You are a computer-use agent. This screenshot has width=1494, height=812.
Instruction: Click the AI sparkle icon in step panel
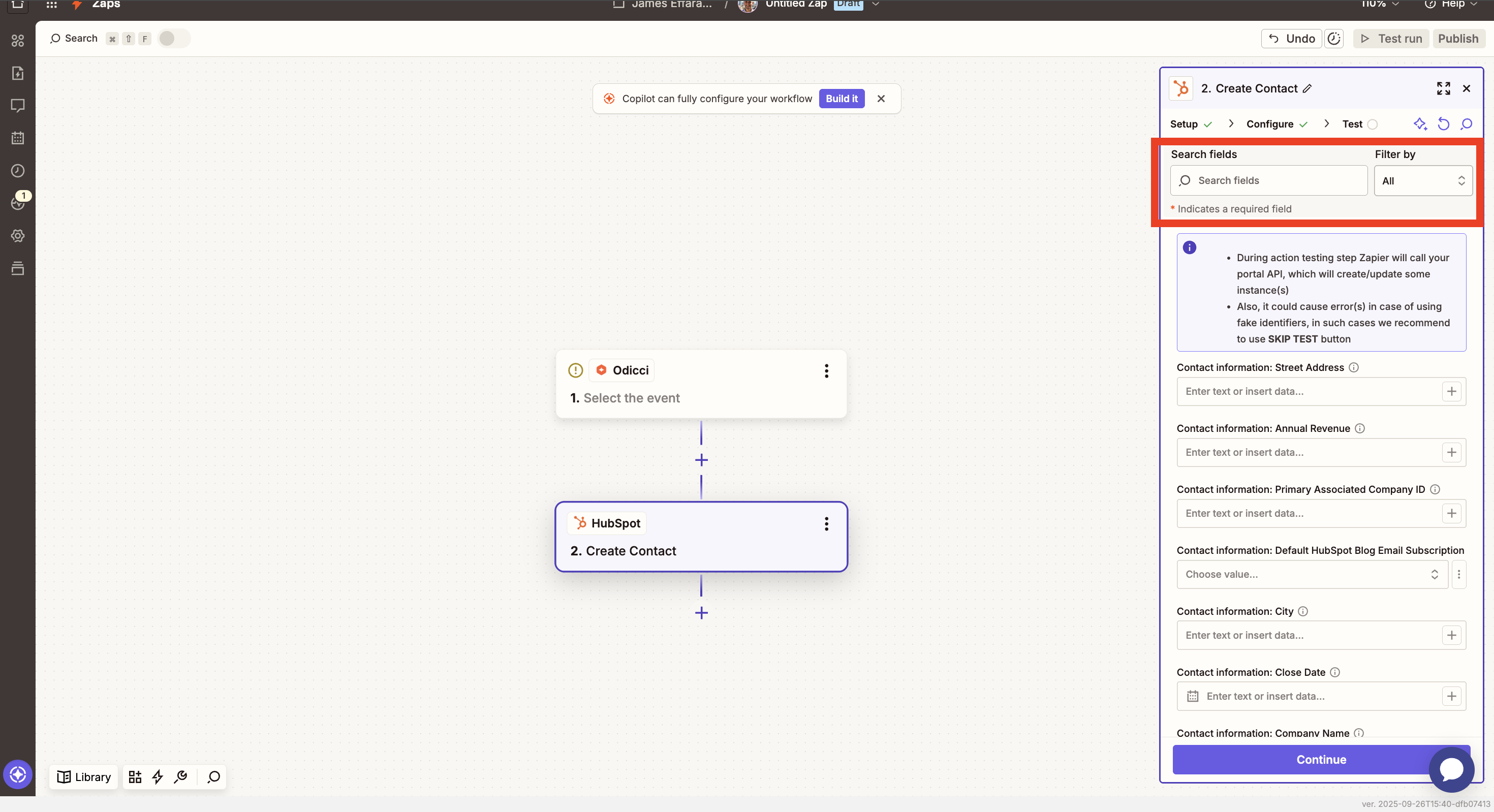pyautogui.click(x=1420, y=123)
